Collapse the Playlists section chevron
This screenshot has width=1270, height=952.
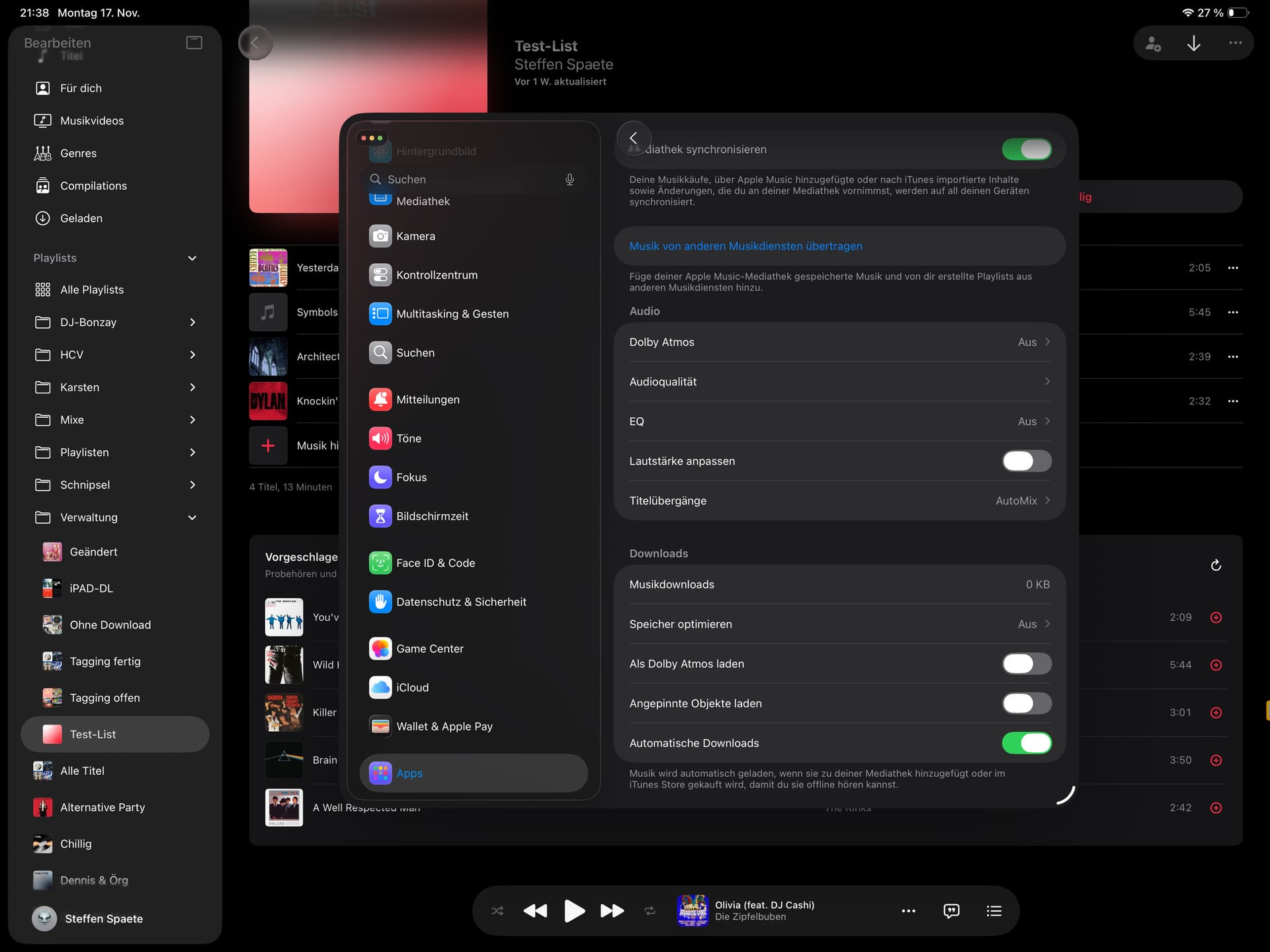tap(192, 258)
